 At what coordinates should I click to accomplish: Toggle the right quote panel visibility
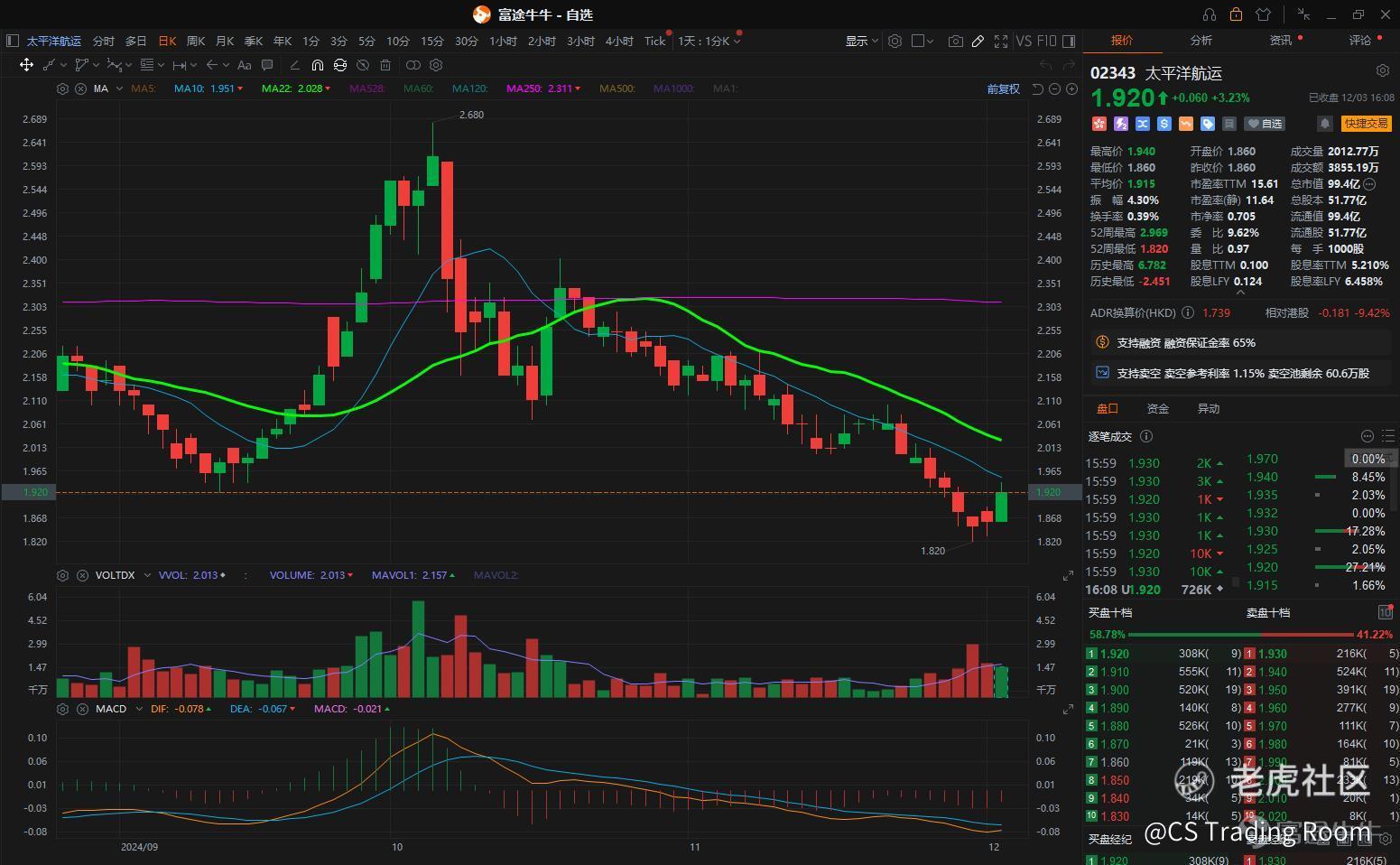click(x=1069, y=41)
